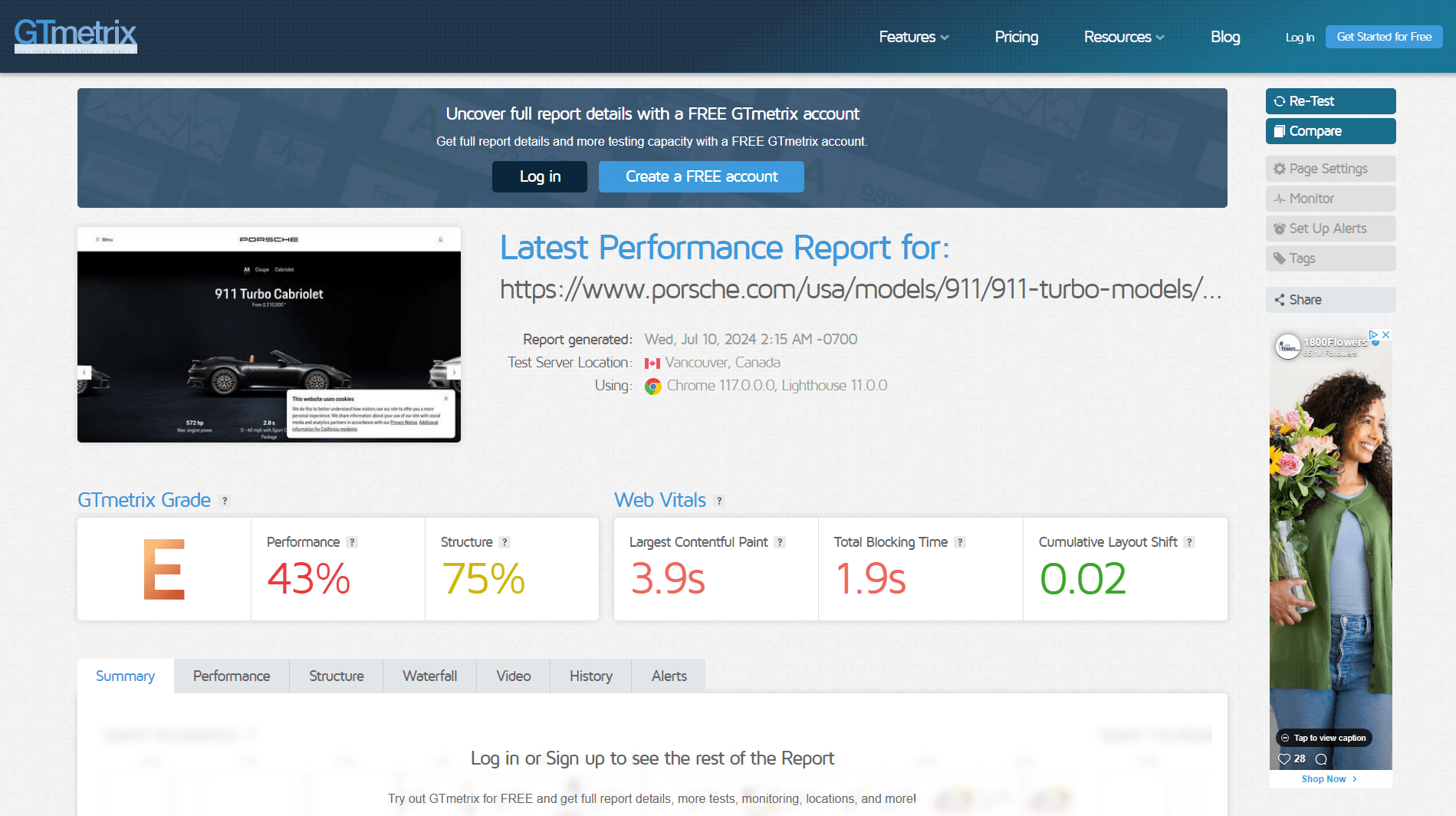This screenshot has height=816, width=1456.
Task: Click the 1.9s blocking time value
Action: coord(870,579)
